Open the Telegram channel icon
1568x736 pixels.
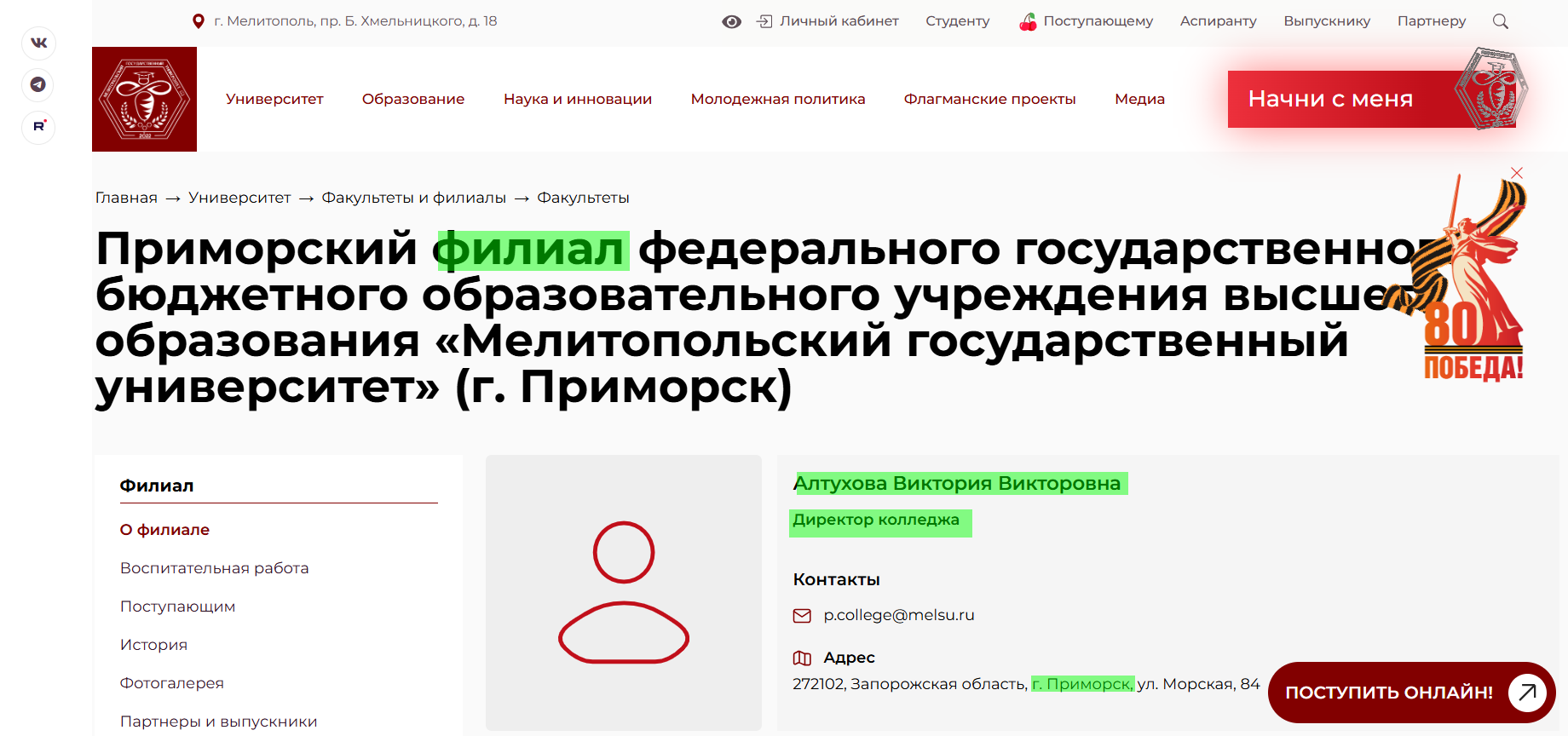pos(38,84)
